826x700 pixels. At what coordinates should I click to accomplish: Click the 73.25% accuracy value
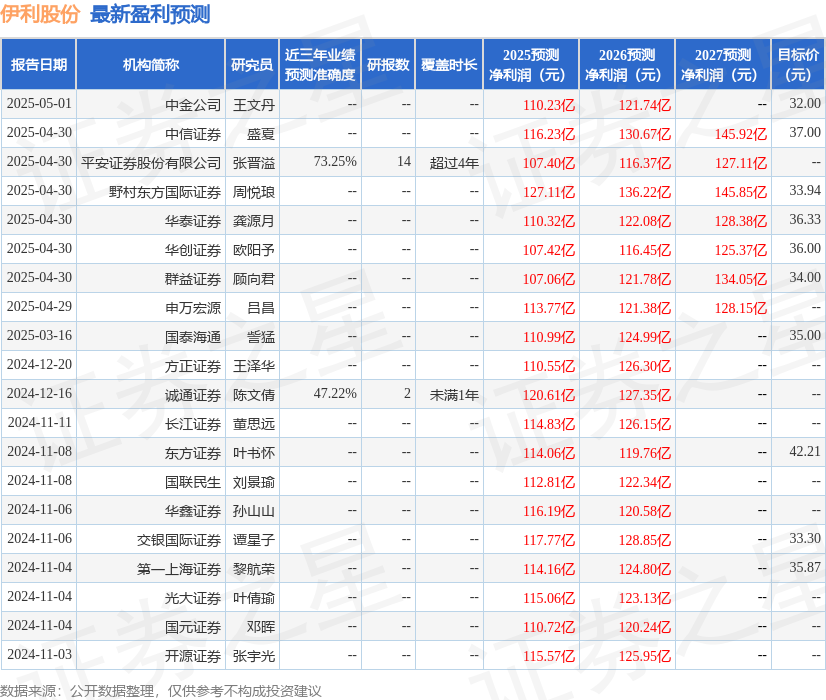[336, 162]
